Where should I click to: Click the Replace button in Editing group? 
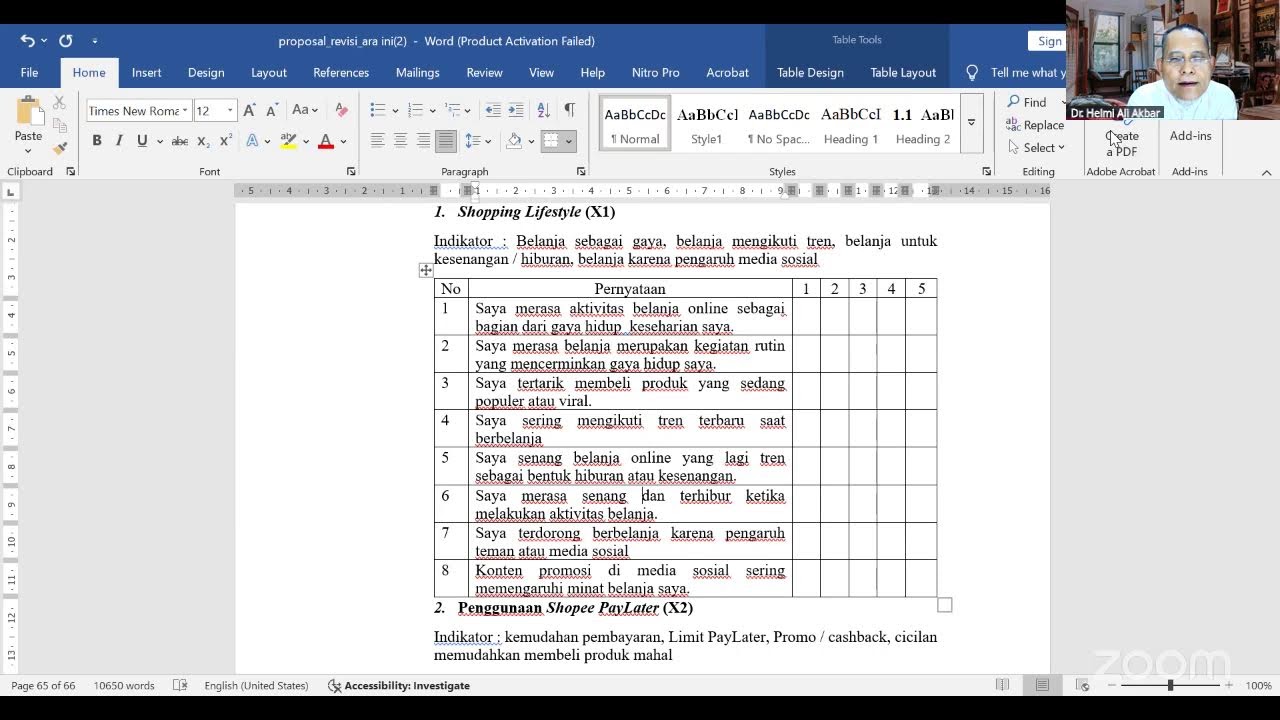pos(1036,125)
